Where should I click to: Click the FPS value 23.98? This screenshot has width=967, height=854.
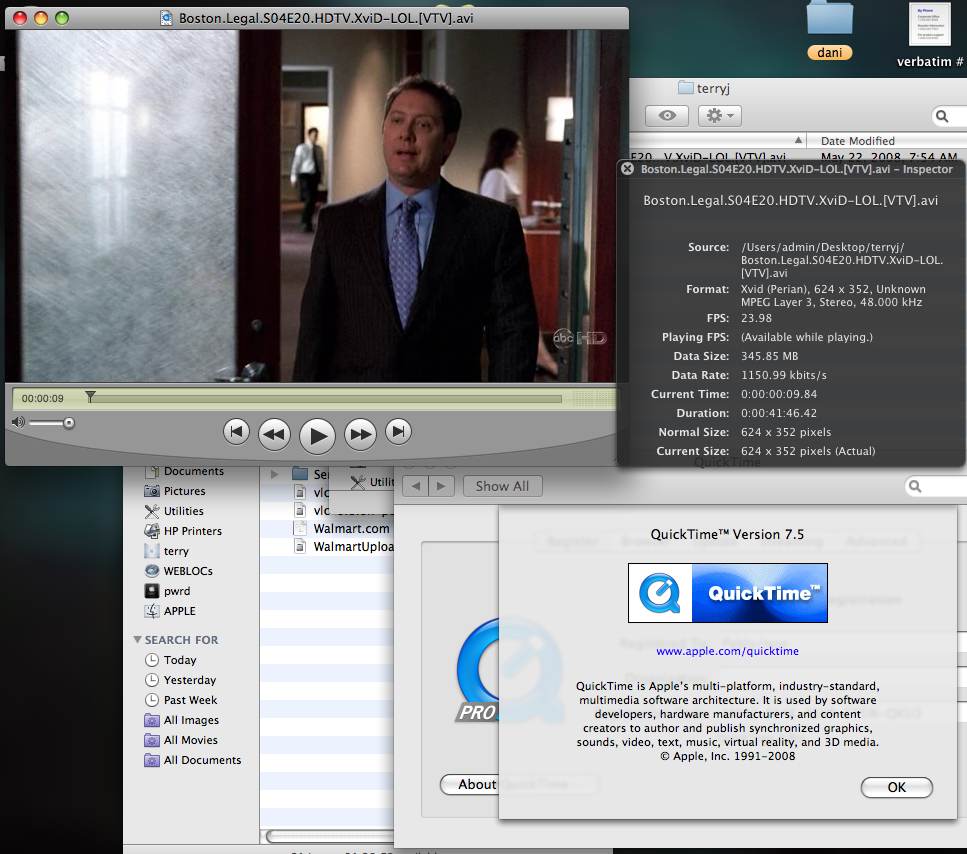click(x=756, y=318)
